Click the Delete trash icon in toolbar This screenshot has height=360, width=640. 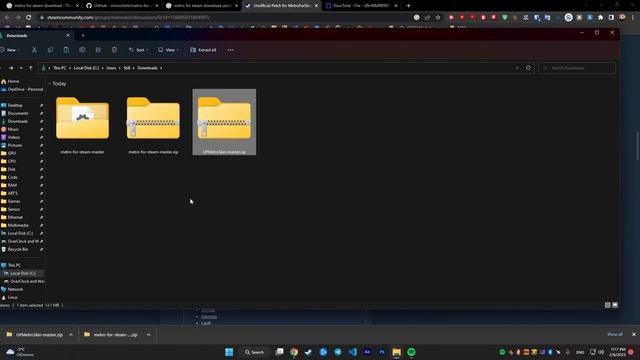click(x=114, y=50)
